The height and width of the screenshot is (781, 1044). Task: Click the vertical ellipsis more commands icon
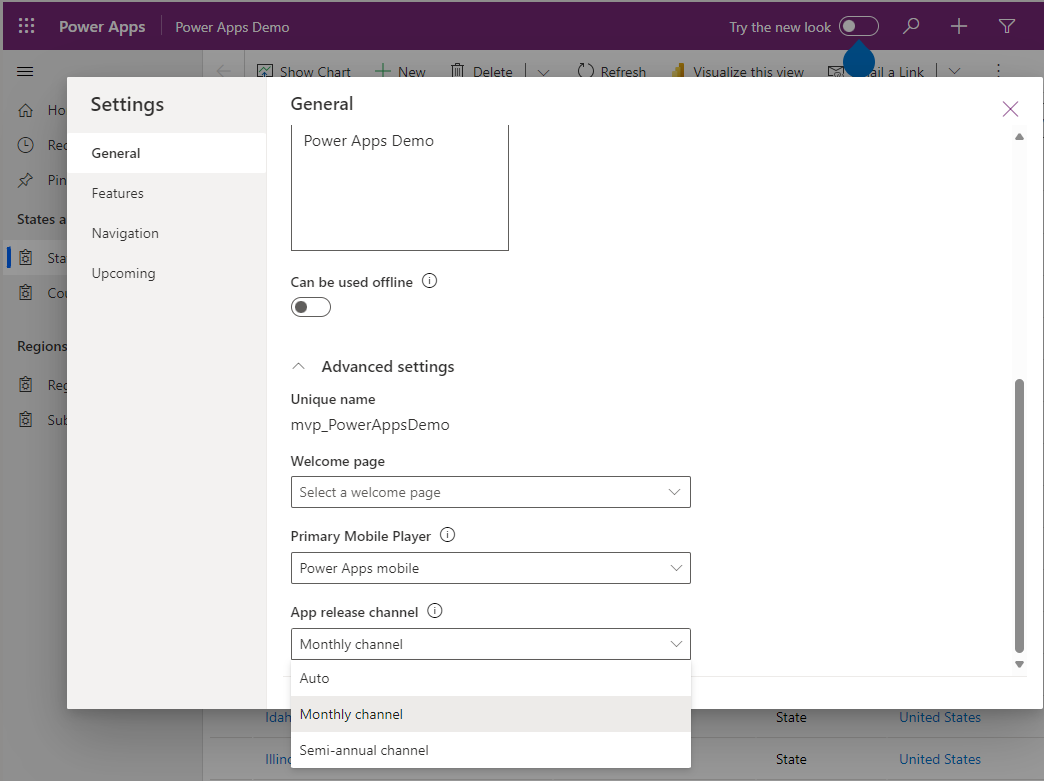(998, 71)
